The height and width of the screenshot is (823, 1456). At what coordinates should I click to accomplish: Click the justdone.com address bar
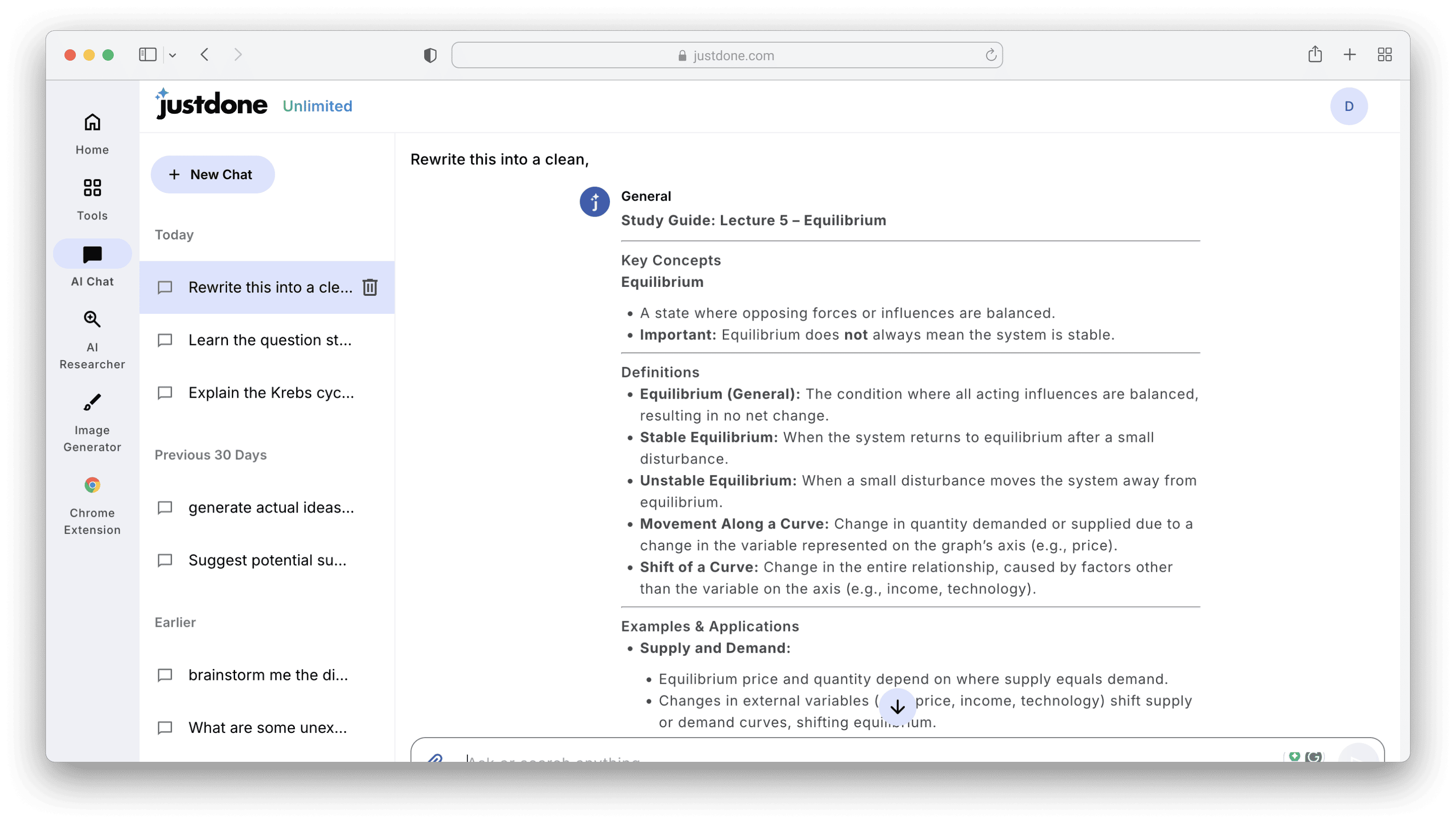click(726, 55)
